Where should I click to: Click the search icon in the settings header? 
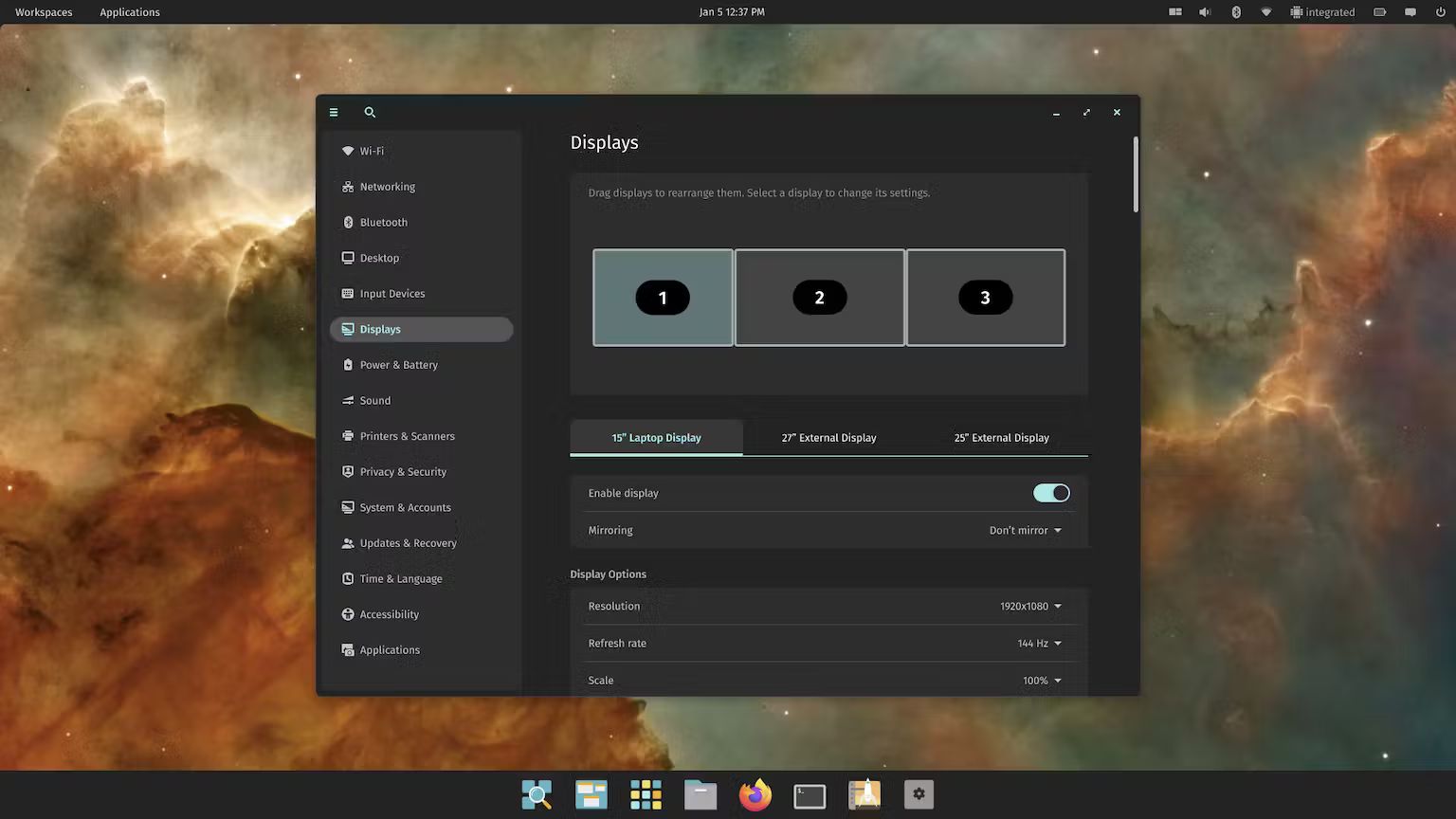[370, 112]
